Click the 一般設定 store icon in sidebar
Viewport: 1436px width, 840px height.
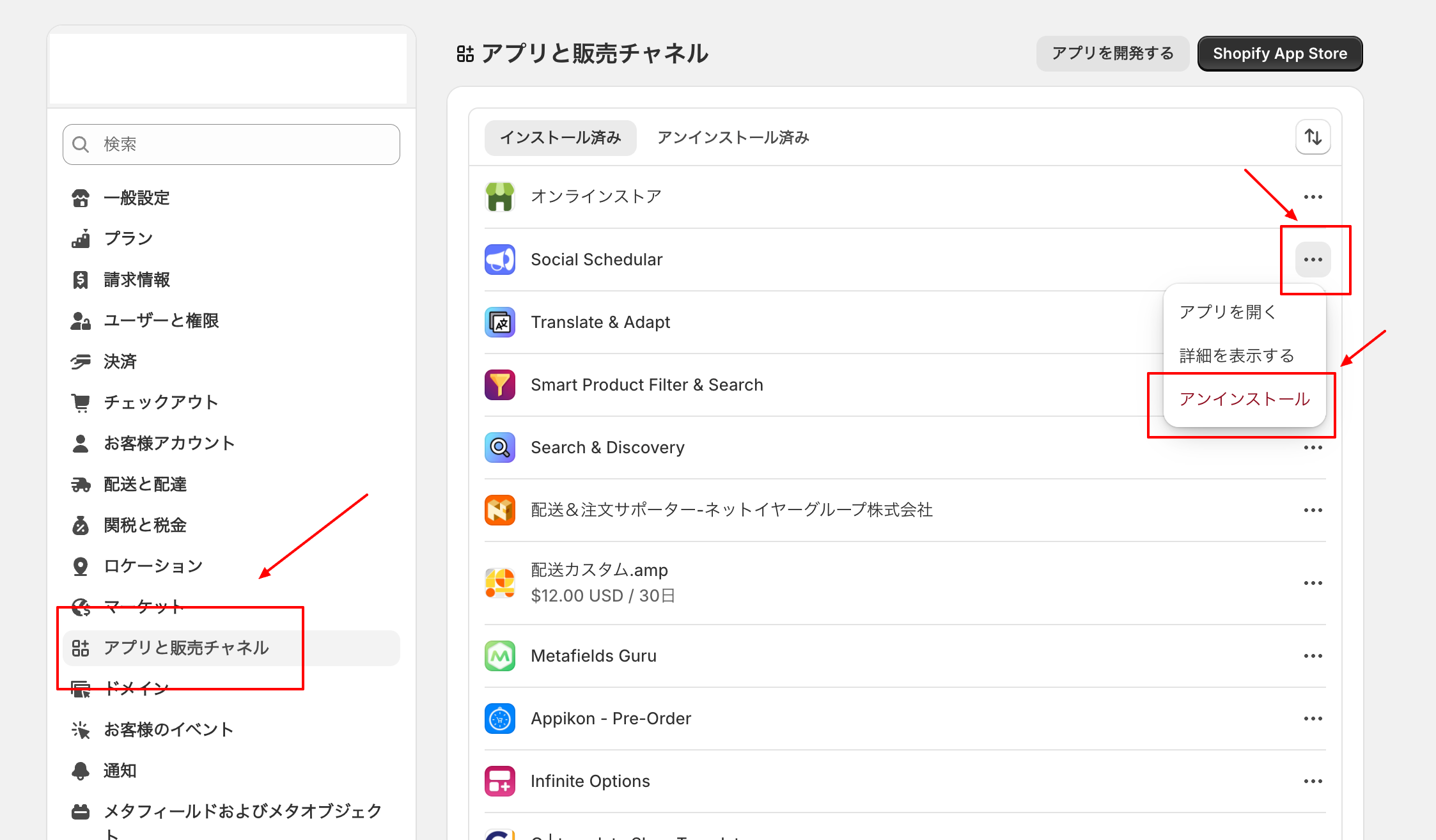81,198
